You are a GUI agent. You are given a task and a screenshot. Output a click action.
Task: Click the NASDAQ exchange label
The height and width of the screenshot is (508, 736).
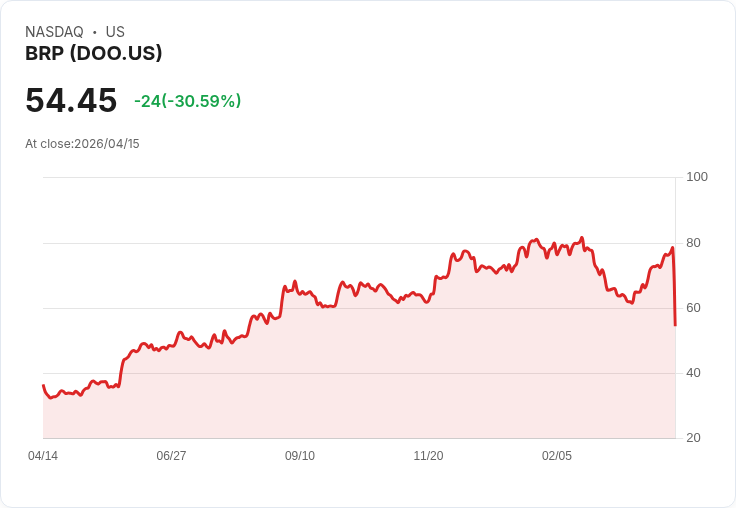coord(54,32)
